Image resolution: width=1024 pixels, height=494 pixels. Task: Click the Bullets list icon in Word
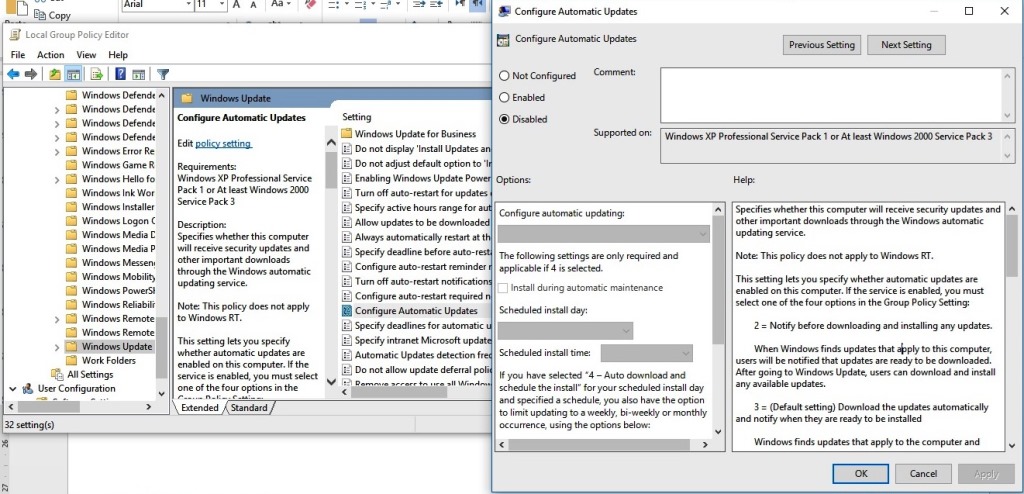pos(334,4)
